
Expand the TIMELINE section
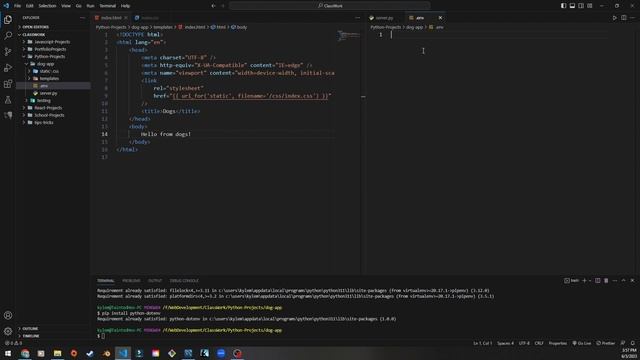31,336
